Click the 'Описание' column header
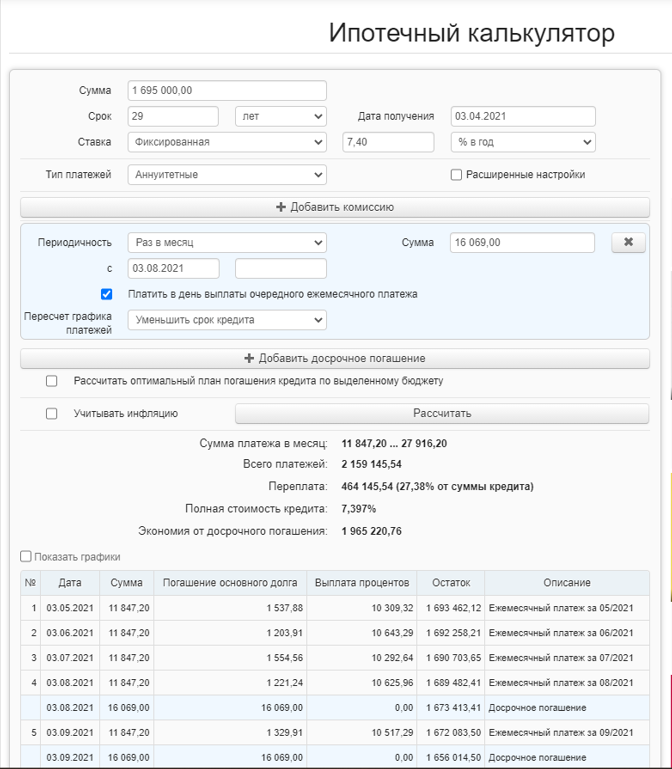 click(567, 583)
